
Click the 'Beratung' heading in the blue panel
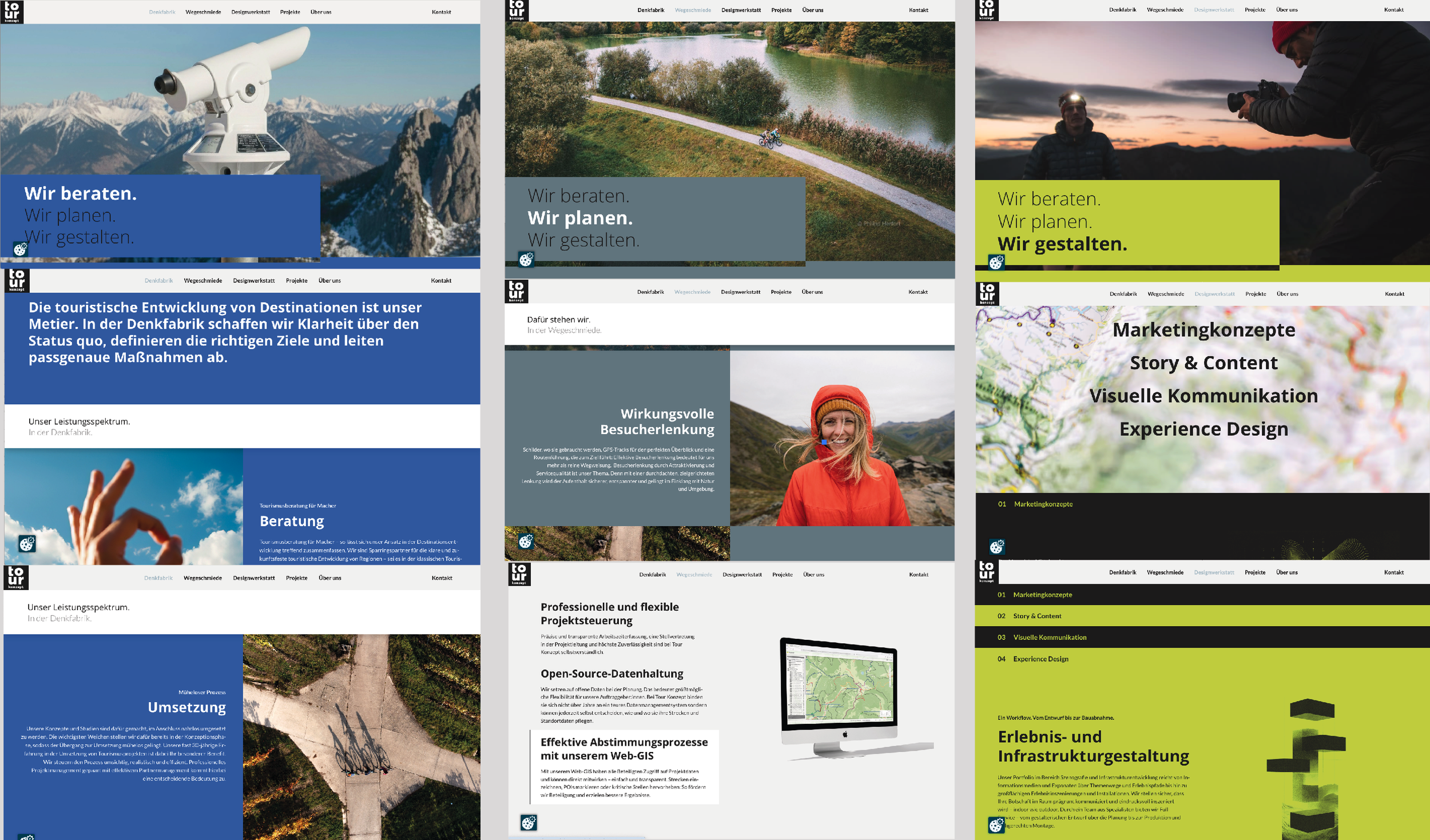(x=292, y=521)
